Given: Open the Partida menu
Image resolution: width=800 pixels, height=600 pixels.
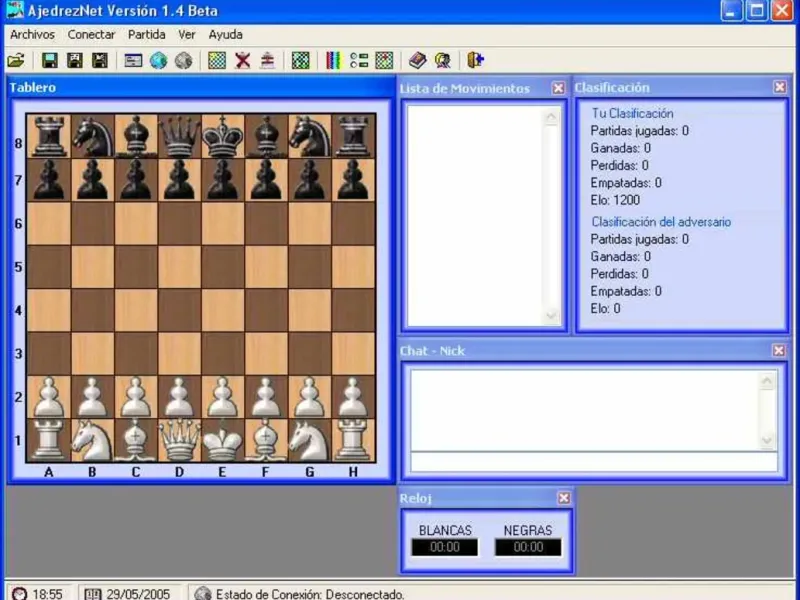Looking at the screenshot, I should click(146, 35).
